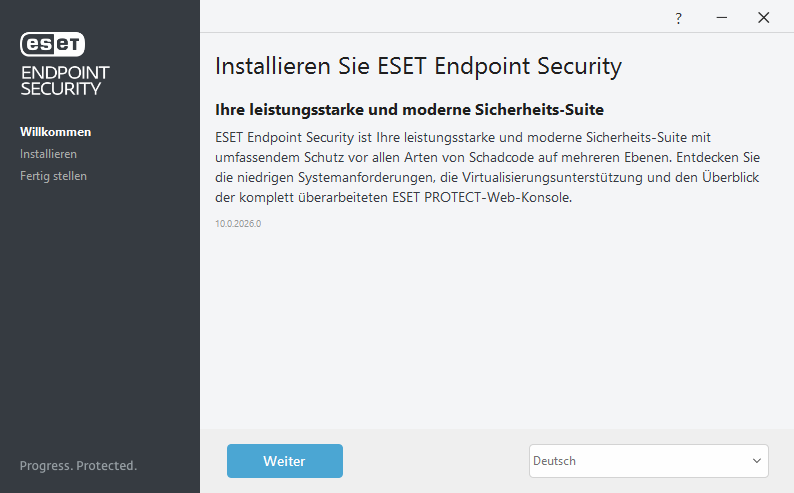Click the leistungsstarke Sicherheits-Suite subheading

(x=409, y=109)
